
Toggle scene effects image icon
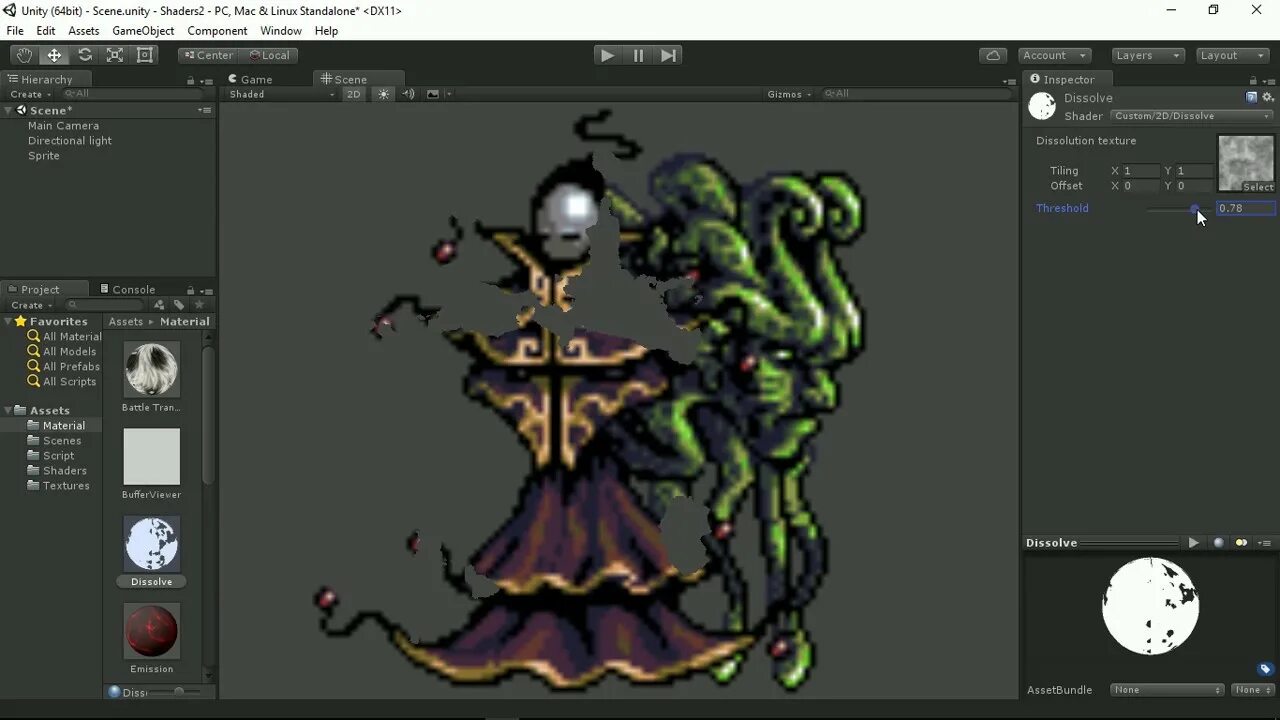432,94
